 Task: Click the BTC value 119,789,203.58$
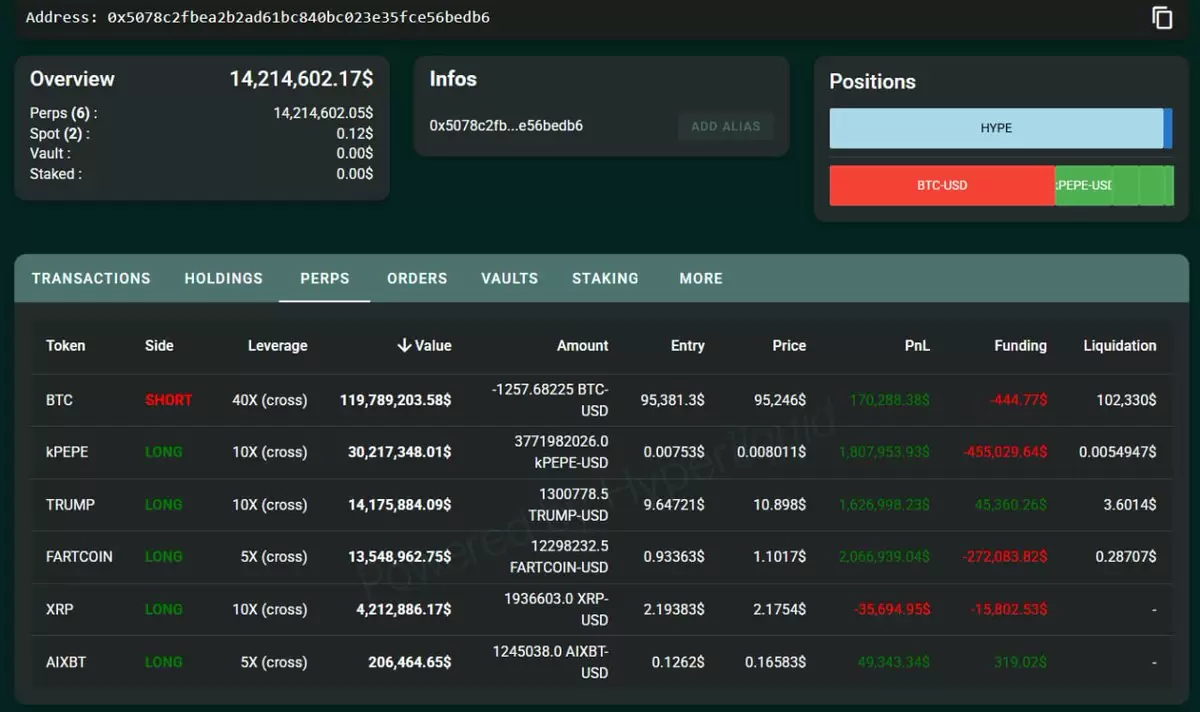point(395,400)
